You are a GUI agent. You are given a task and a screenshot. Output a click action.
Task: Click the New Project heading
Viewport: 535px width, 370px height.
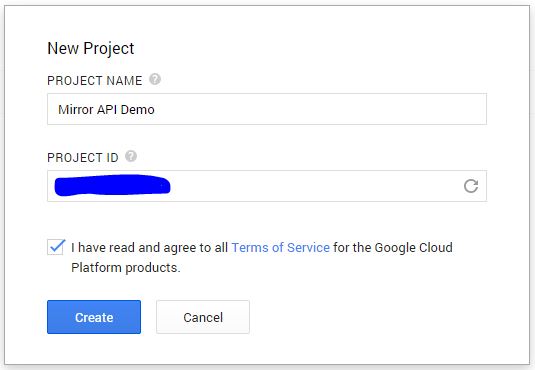(x=91, y=49)
